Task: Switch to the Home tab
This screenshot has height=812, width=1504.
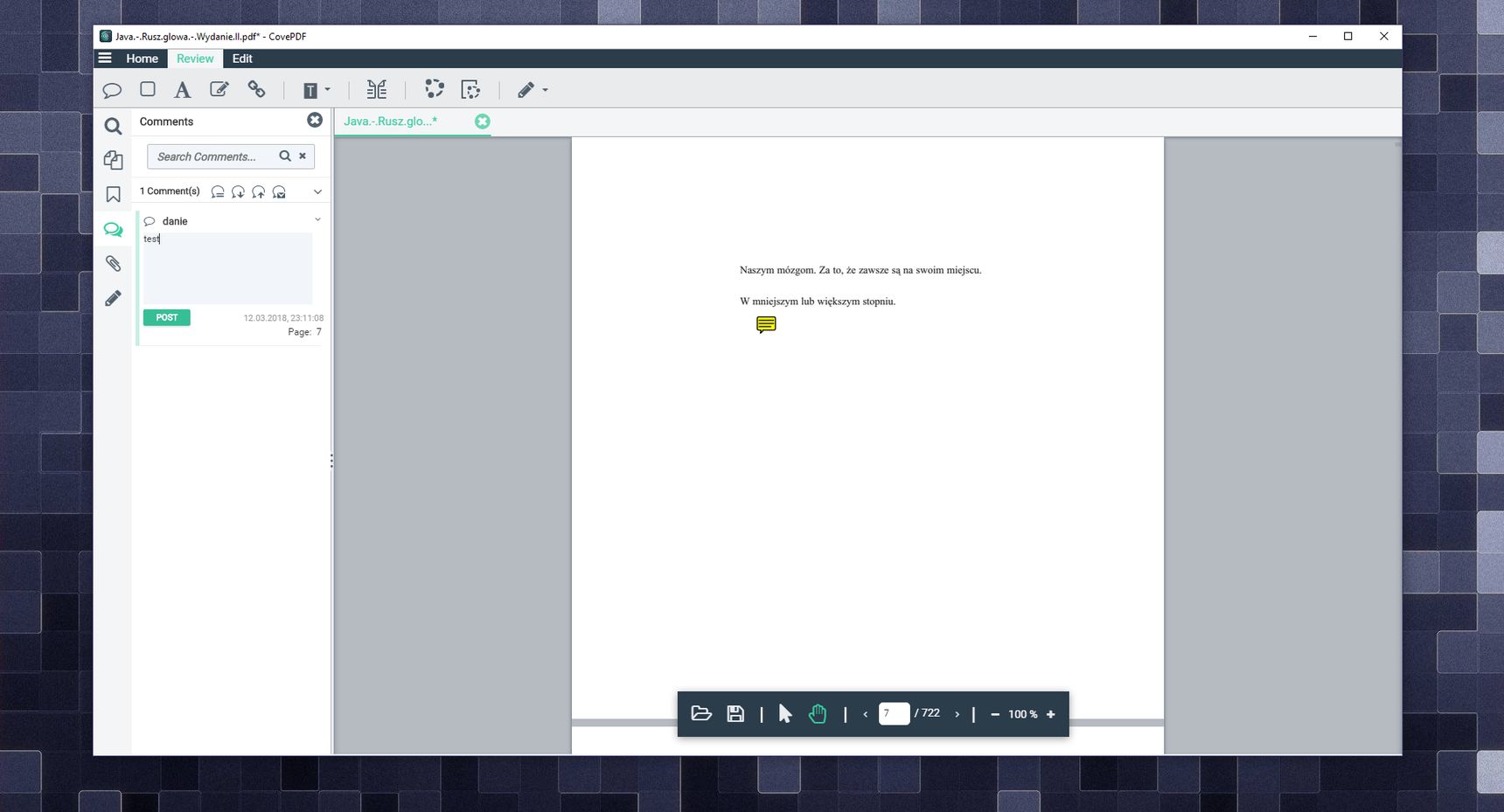Action: (x=142, y=59)
